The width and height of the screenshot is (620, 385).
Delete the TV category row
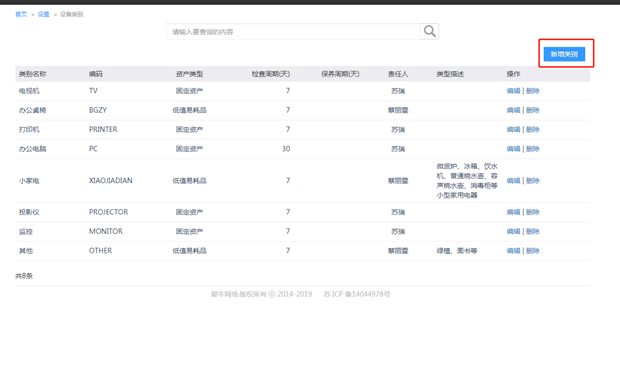point(533,91)
